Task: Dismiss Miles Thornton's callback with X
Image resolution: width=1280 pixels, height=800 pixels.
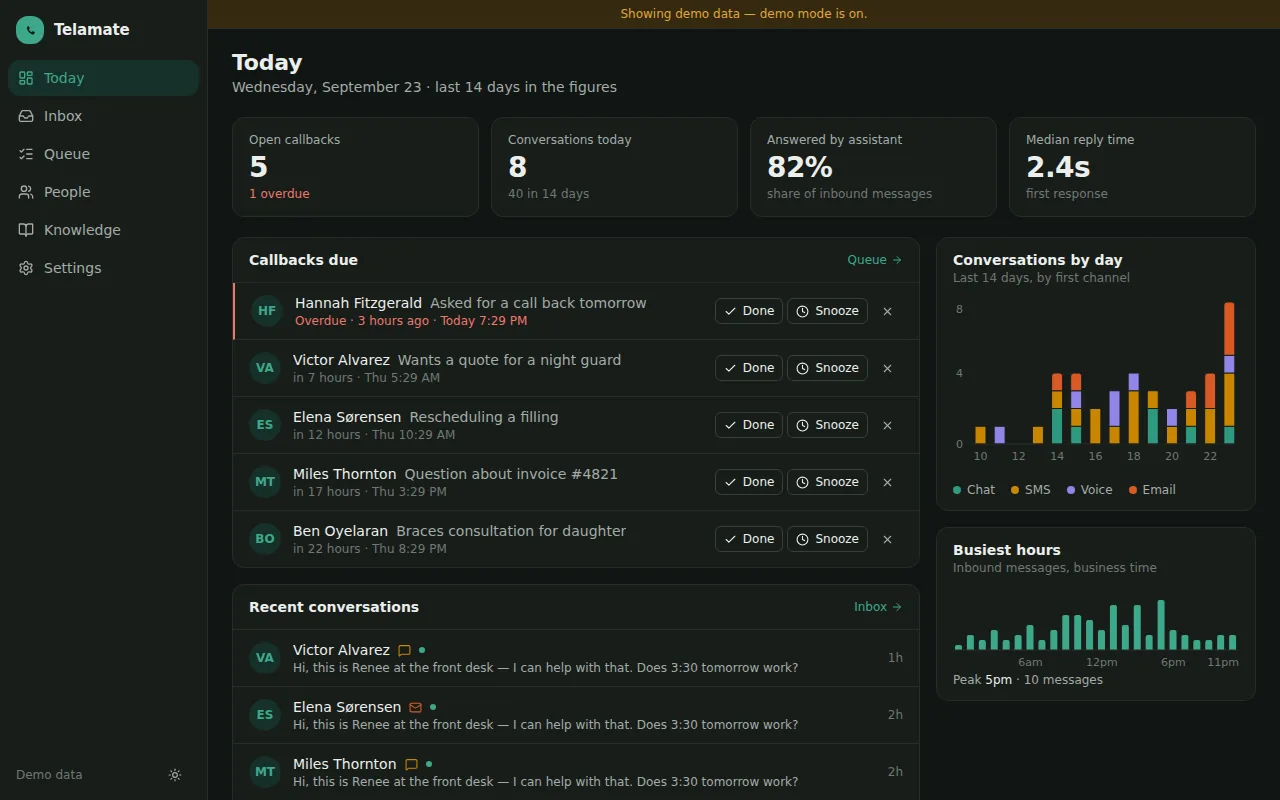Action: click(x=887, y=482)
